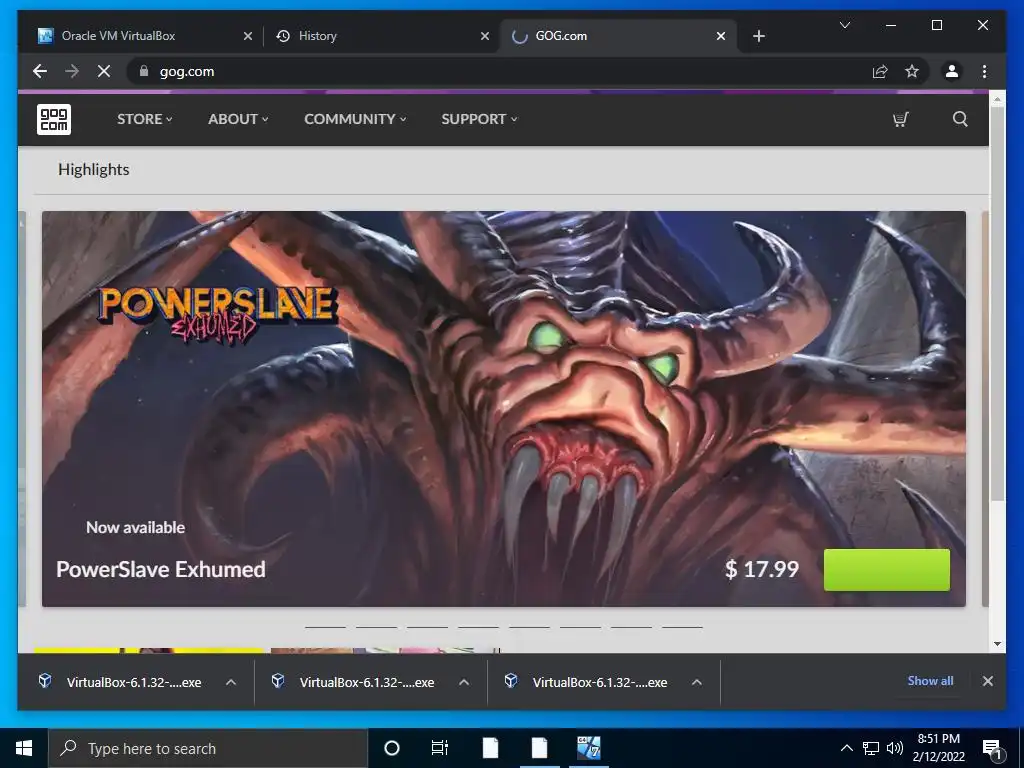The image size is (1024, 768).
Task: View site info via the lock icon
Action: (x=144, y=71)
